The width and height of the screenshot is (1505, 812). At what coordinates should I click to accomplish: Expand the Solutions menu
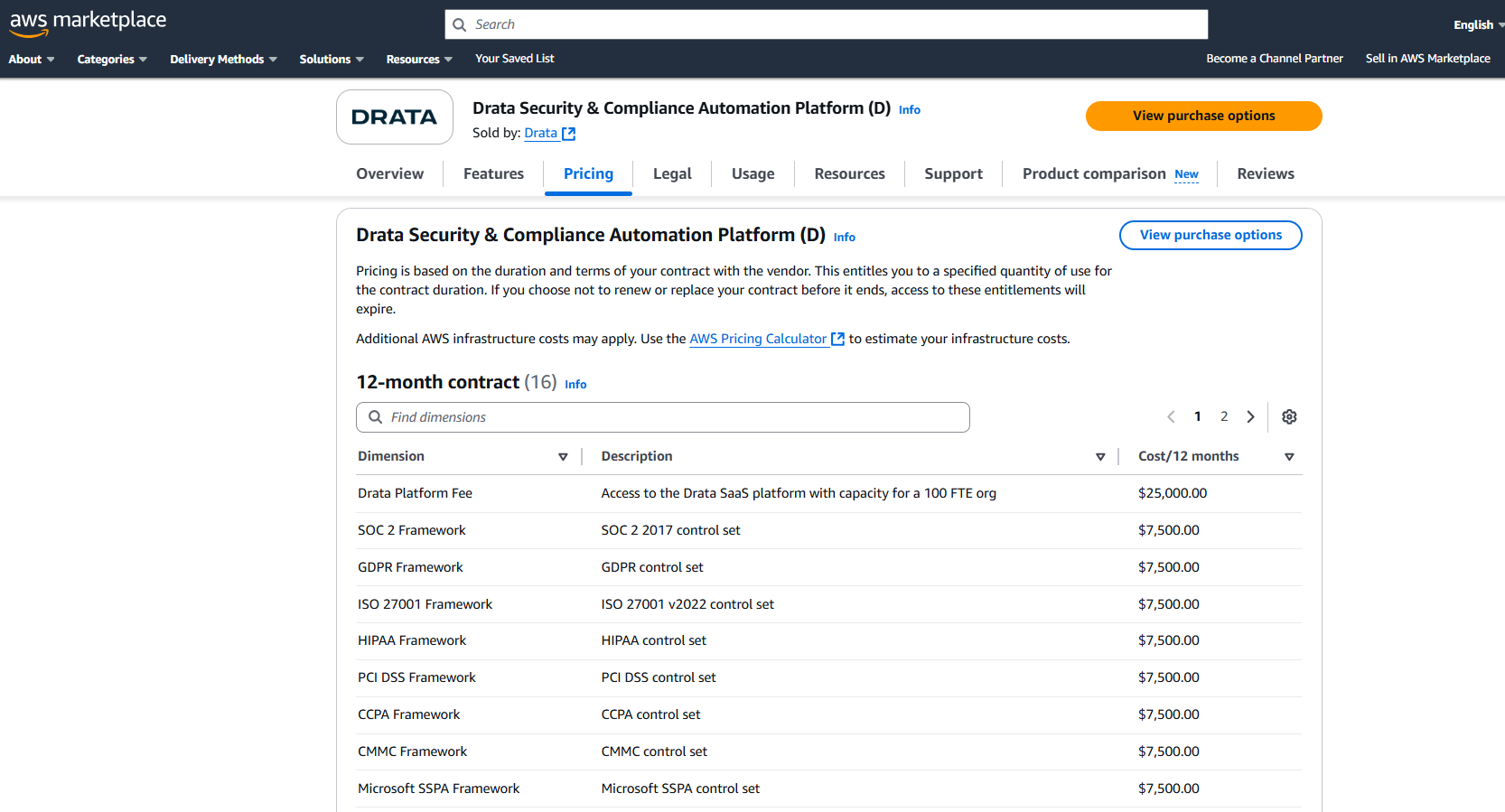[332, 60]
